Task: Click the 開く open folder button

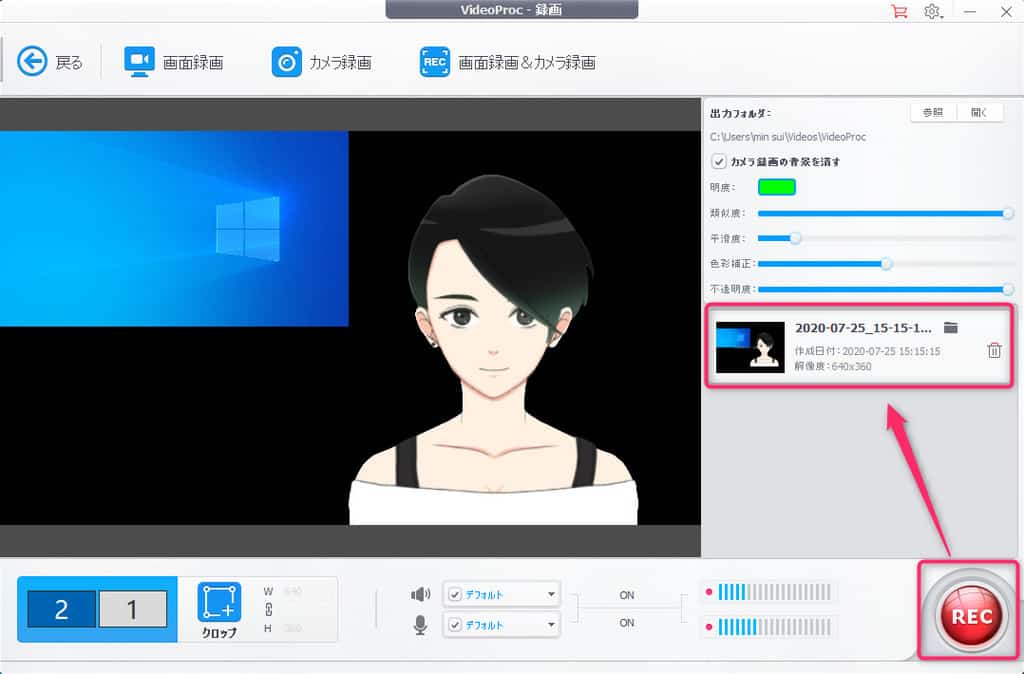Action: (x=979, y=113)
